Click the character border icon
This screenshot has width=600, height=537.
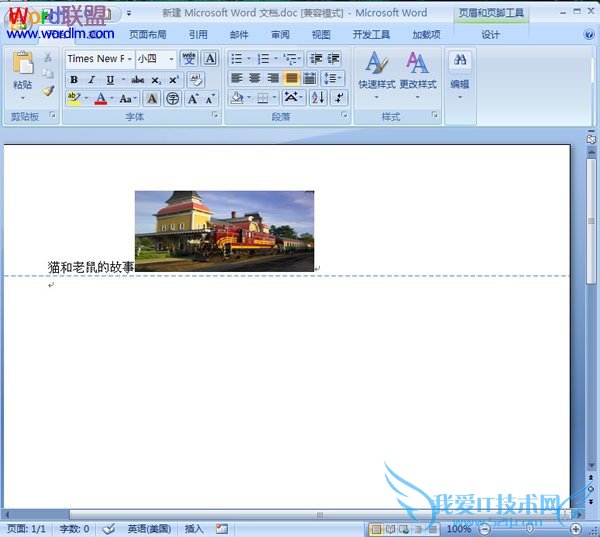(x=210, y=59)
